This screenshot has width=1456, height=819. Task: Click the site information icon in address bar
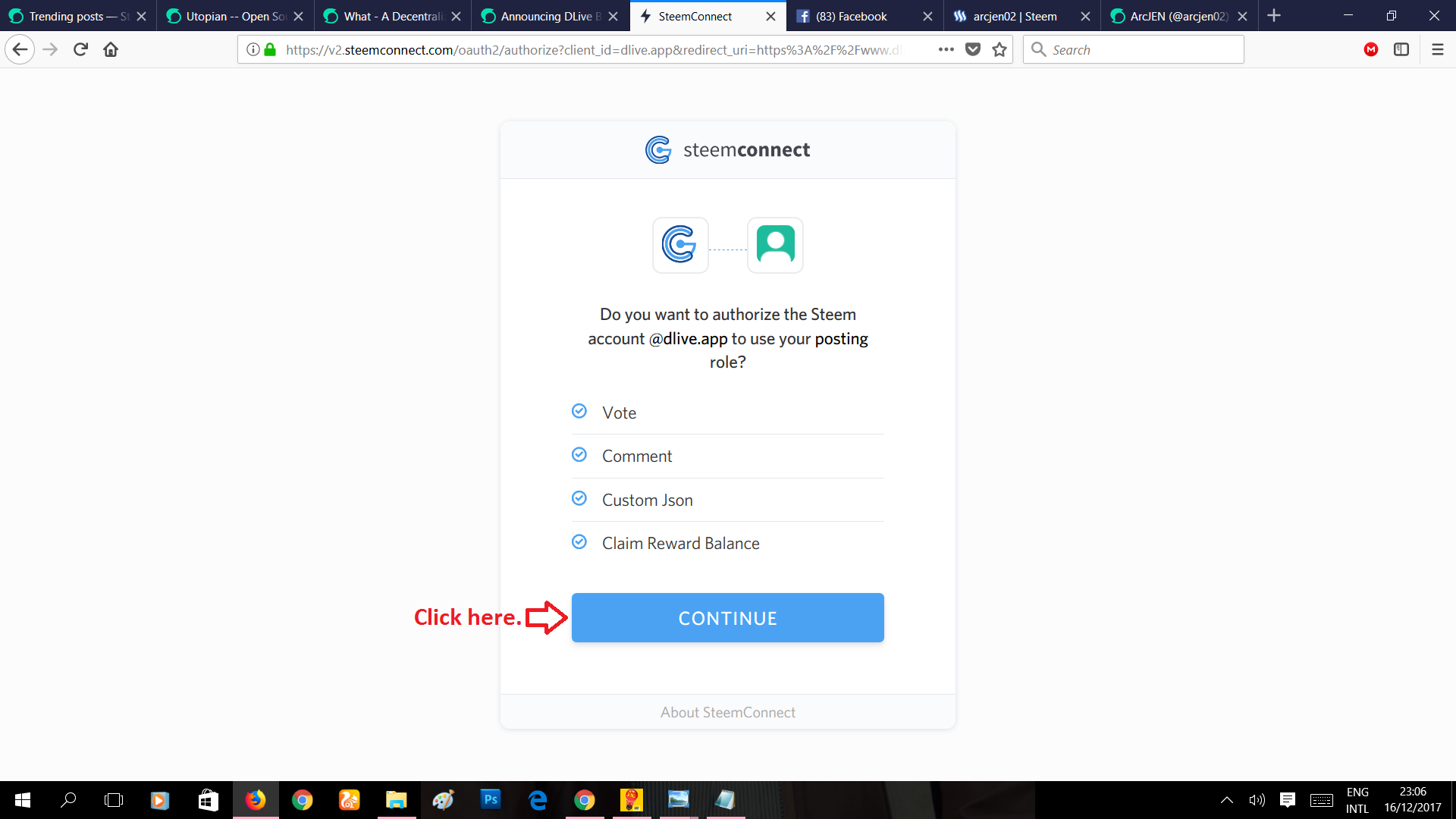(x=253, y=49)
